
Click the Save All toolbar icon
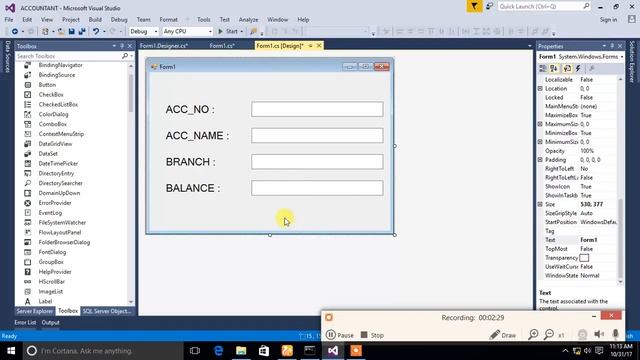point(82,31)
